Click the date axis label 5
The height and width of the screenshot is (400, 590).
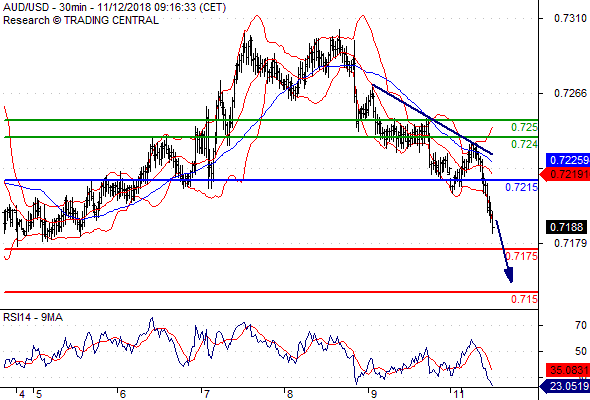39,394
